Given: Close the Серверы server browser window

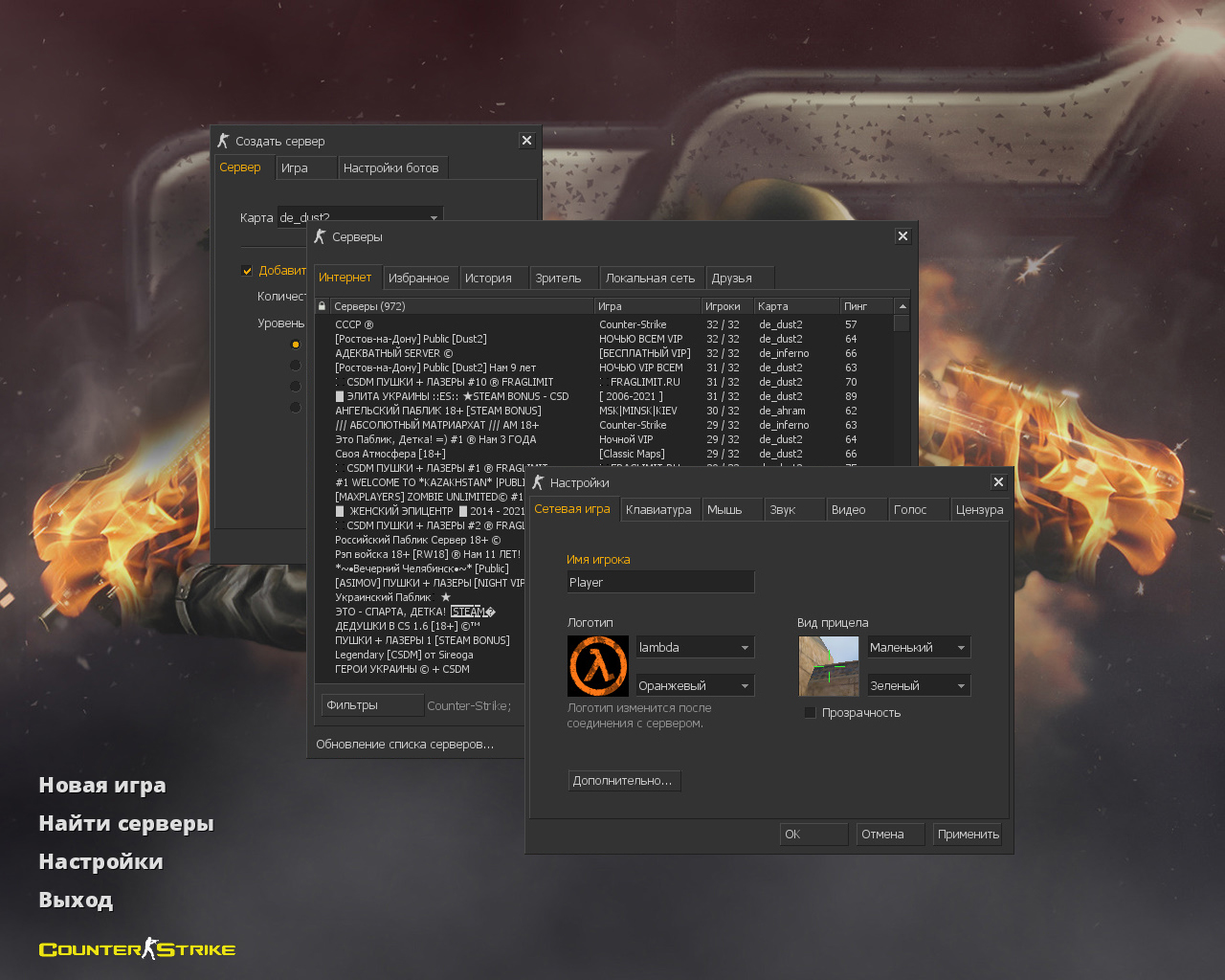Looking at the screenshot, I should pyautogui.click(x=902, y=236).
